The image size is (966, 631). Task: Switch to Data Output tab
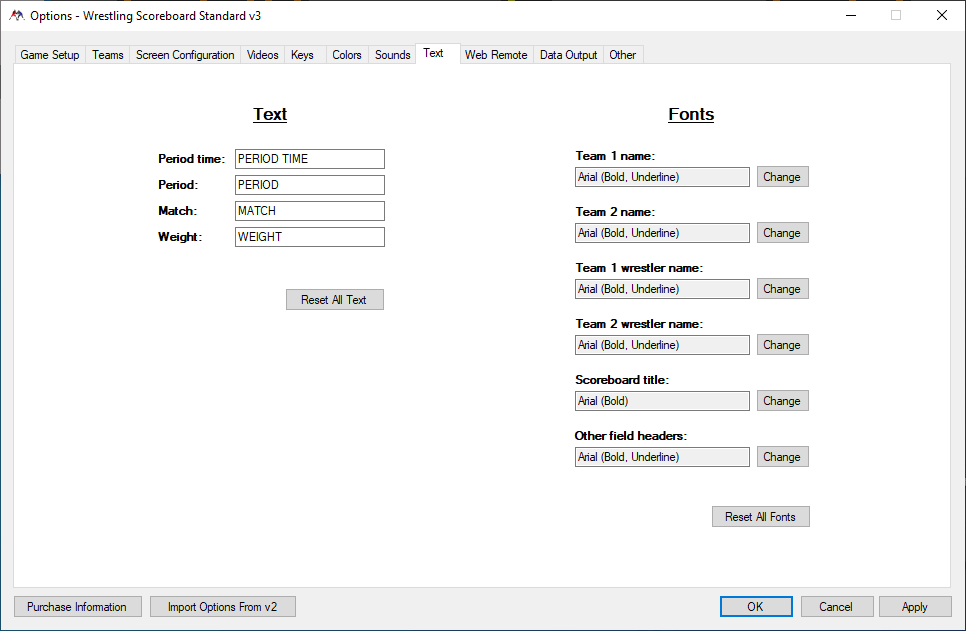568,55
